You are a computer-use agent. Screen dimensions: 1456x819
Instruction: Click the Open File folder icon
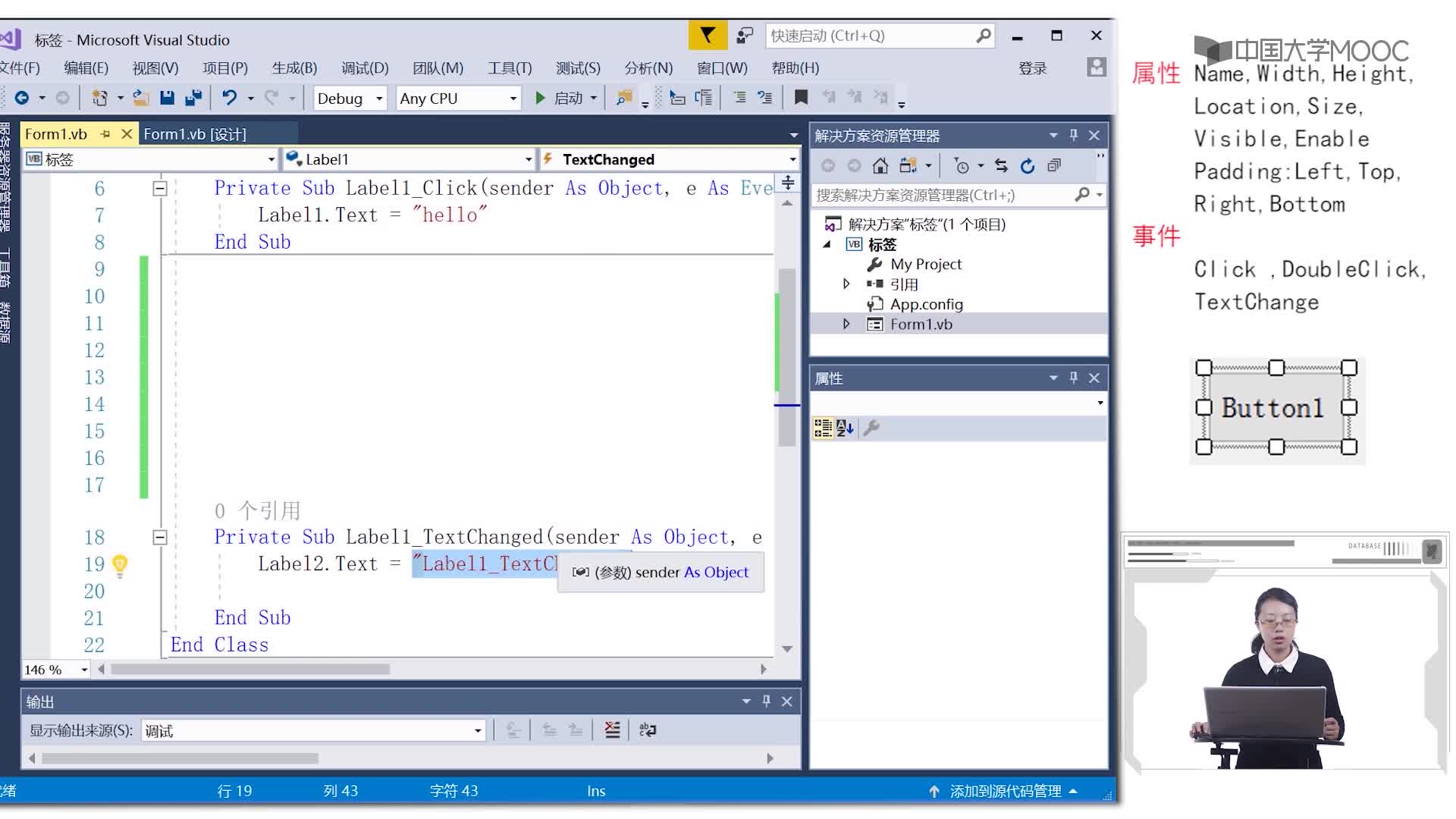pos(140,98)
